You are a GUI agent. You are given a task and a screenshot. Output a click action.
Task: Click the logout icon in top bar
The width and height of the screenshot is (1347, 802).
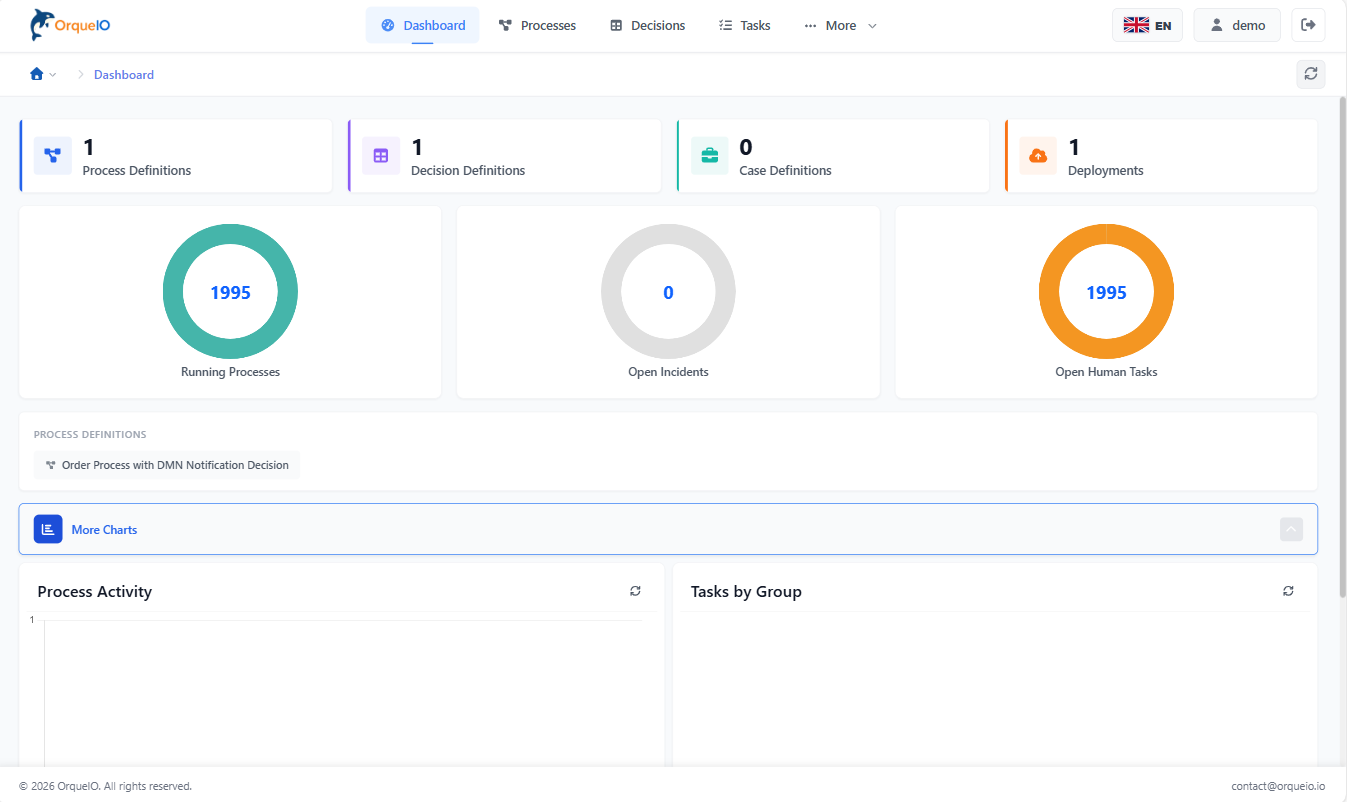pos(1308,25)
